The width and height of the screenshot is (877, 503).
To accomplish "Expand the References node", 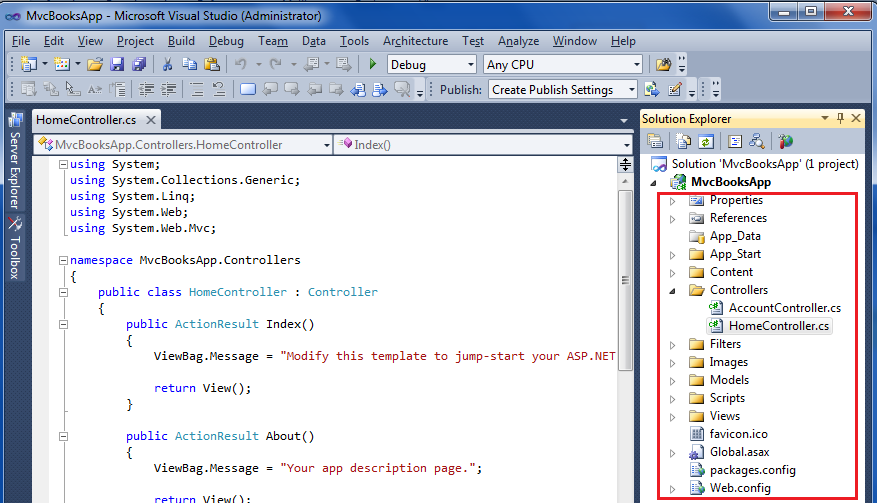I will (x=673, y=219).
